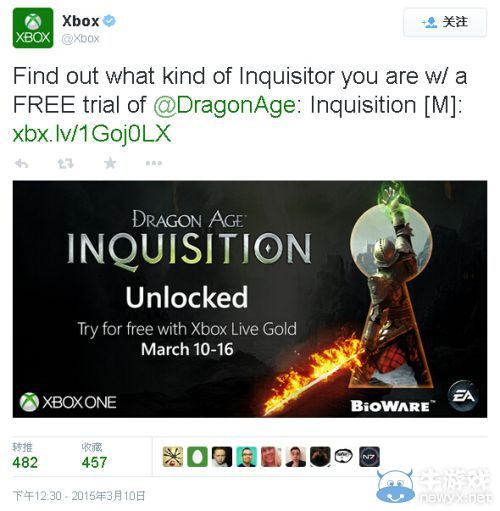The height and width of the screenshot is (511, 500).
Task: Open the xbx.lv/1Goj0LX link
Action: click(x=92, y=133)
